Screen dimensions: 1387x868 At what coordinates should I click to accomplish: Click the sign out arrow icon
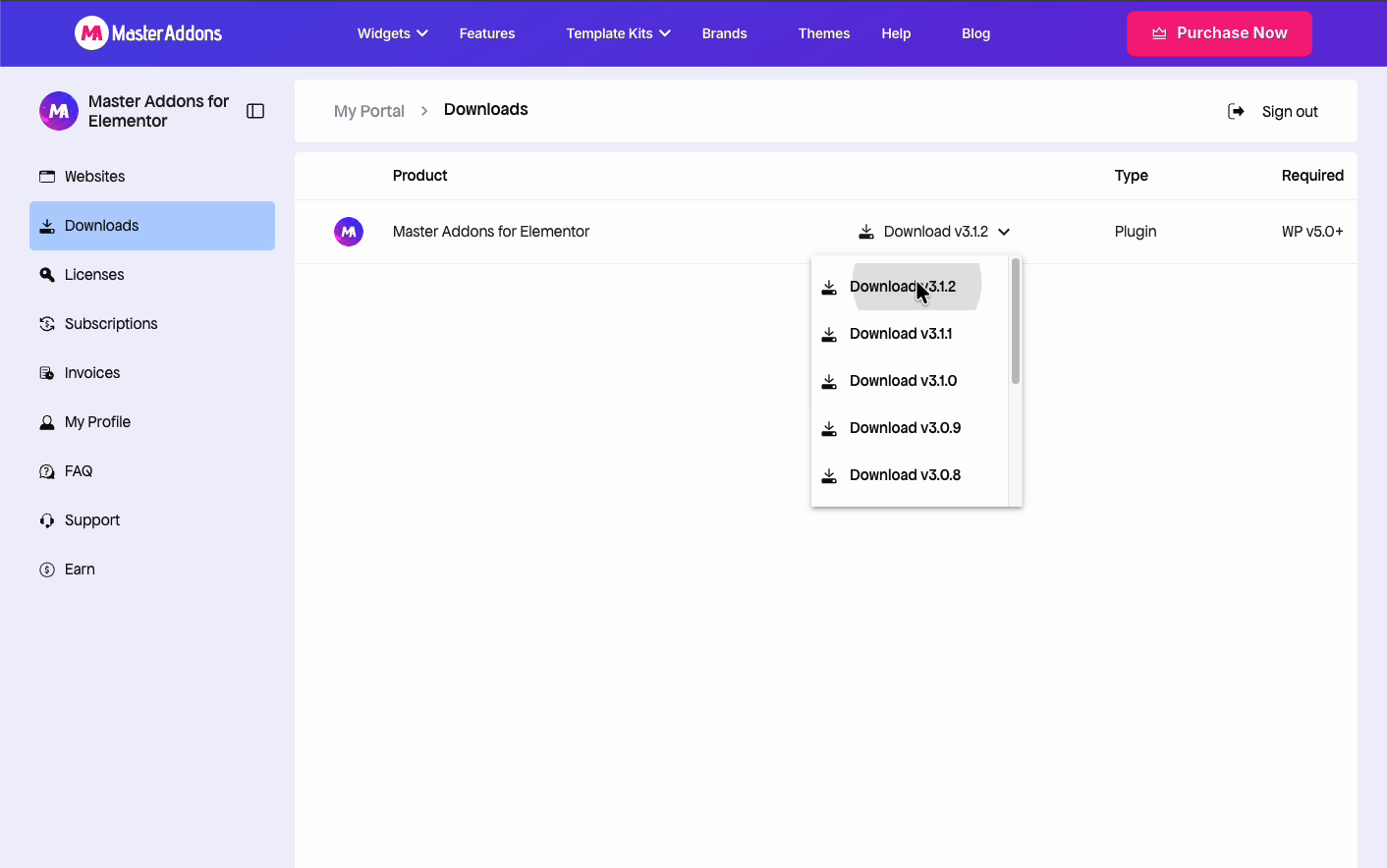(x=1237, y=111)
